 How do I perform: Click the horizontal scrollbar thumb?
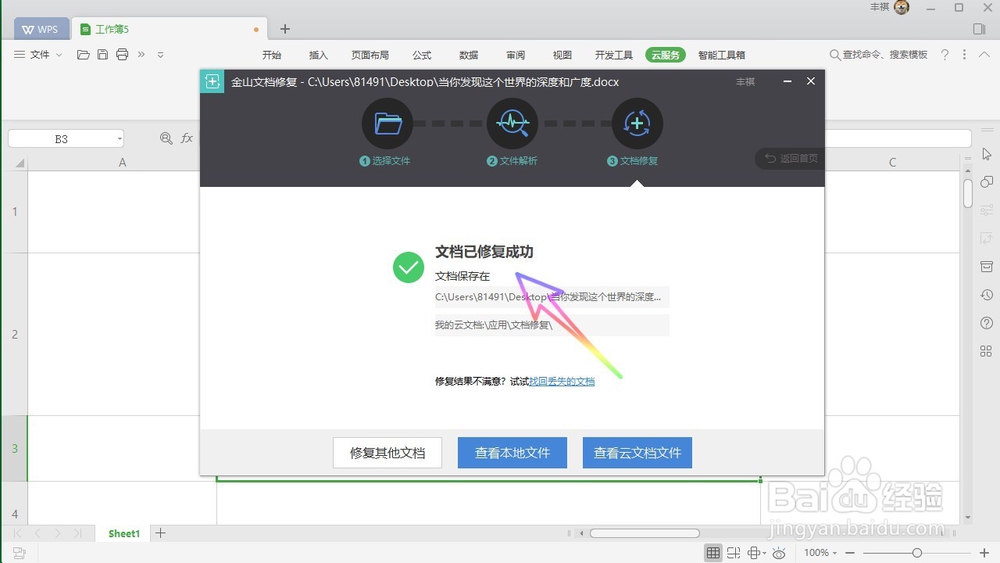[x=644, y=533]
